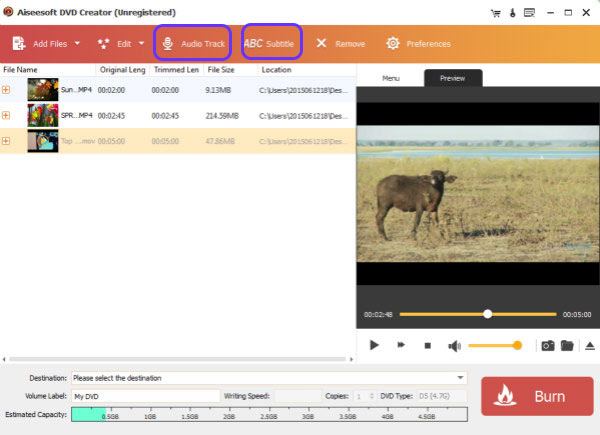This screenshot has width=600, height=435.
Task: Open the Subtitle settings
Action: click(x=270, y=44)
